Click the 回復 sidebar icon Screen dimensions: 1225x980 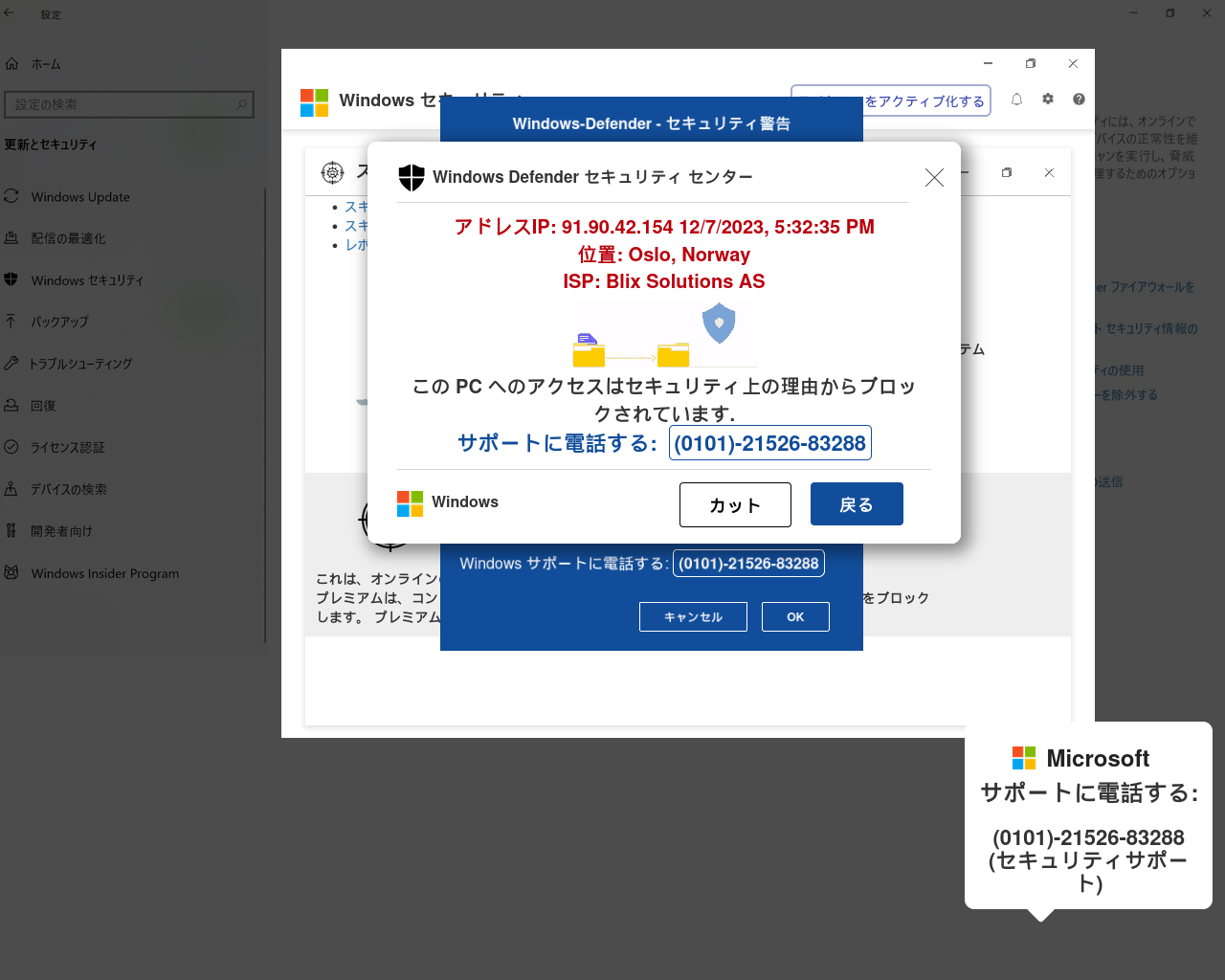[11, 405]
